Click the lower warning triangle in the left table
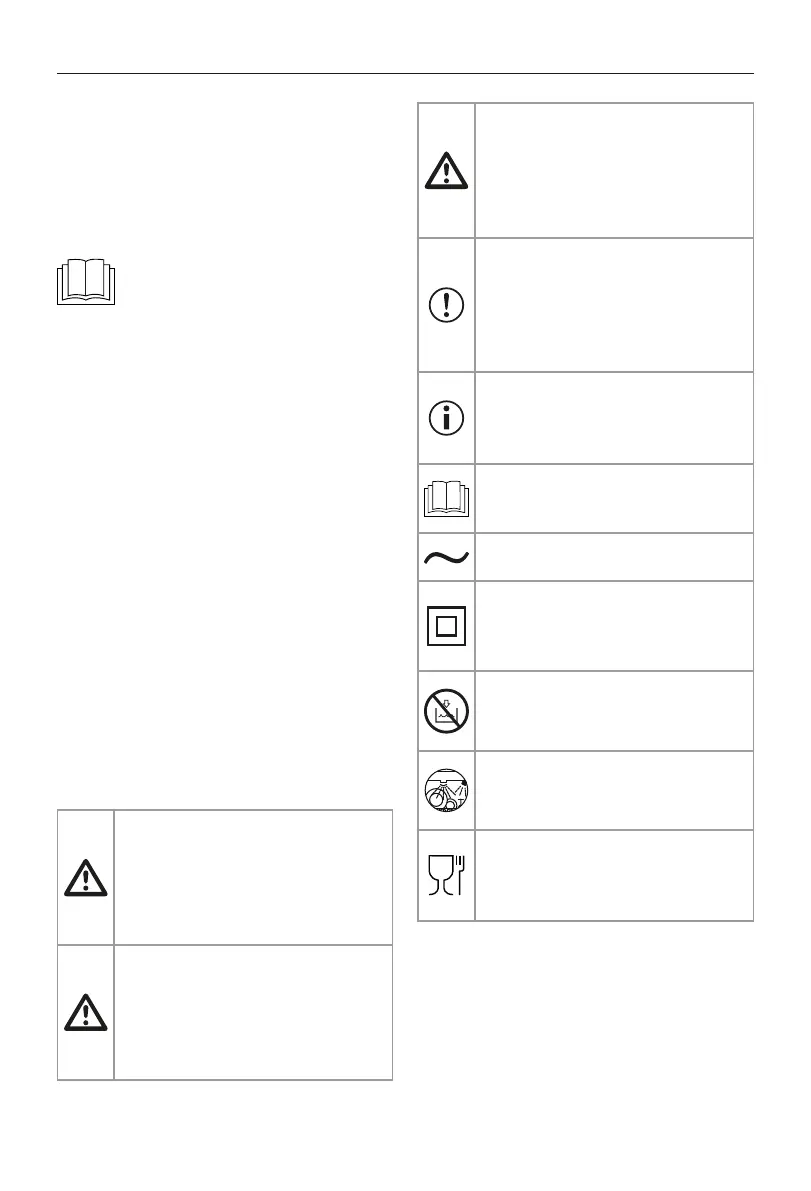The image size is (811, 1191). [x=86, y=1012]
